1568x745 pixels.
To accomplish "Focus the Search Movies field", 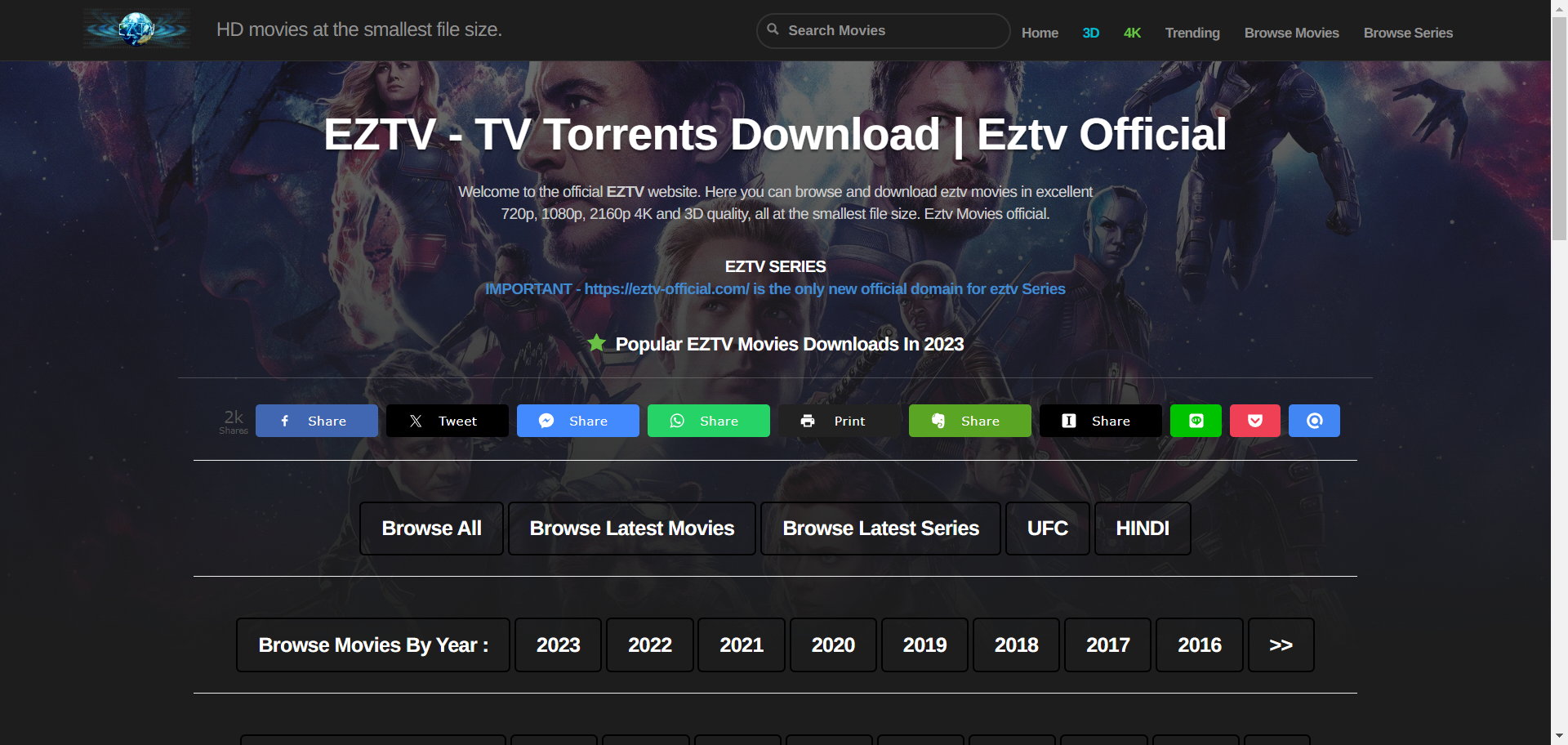I will (x=884, y=30).
